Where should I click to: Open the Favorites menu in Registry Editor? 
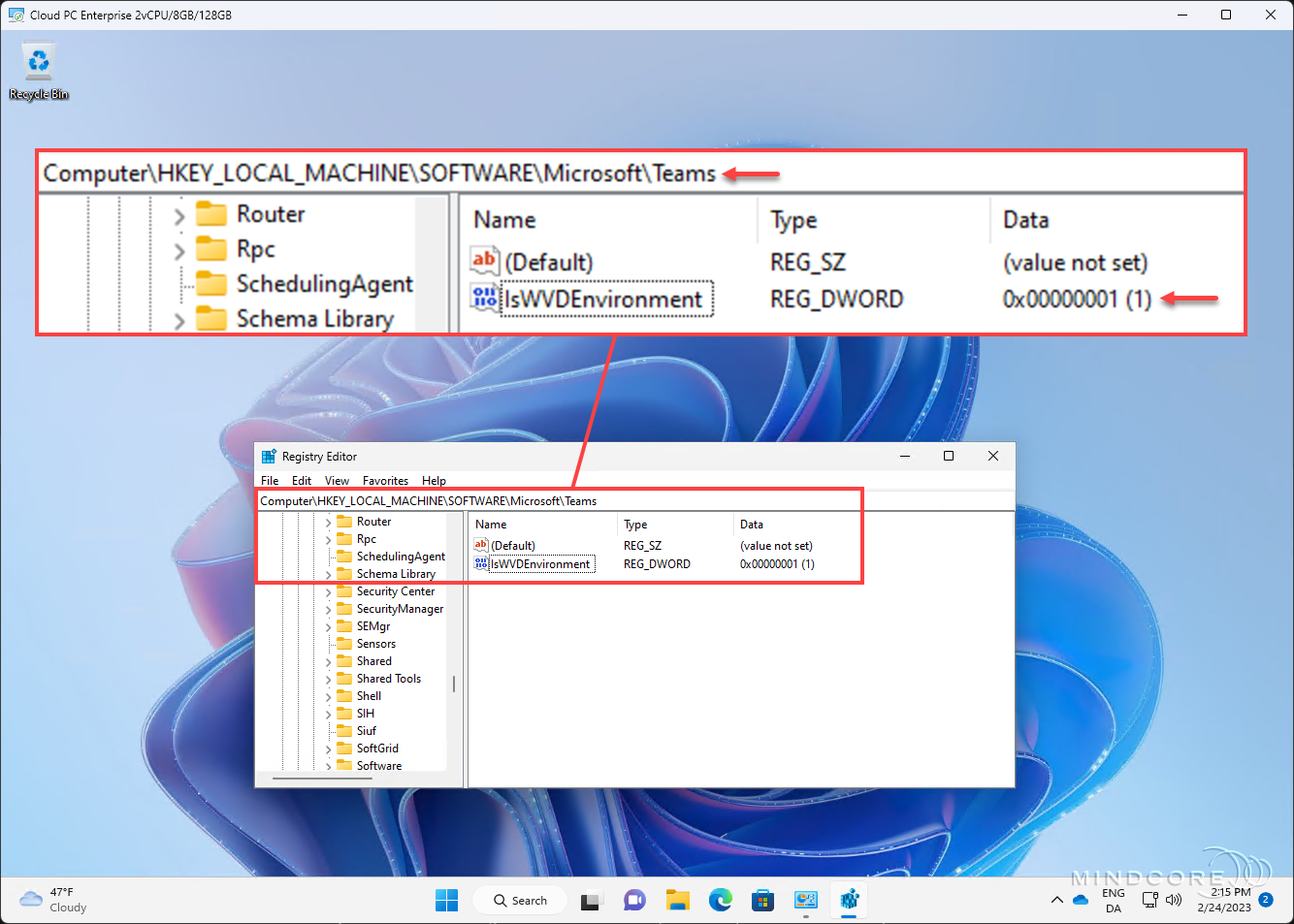tap(385, 480)
